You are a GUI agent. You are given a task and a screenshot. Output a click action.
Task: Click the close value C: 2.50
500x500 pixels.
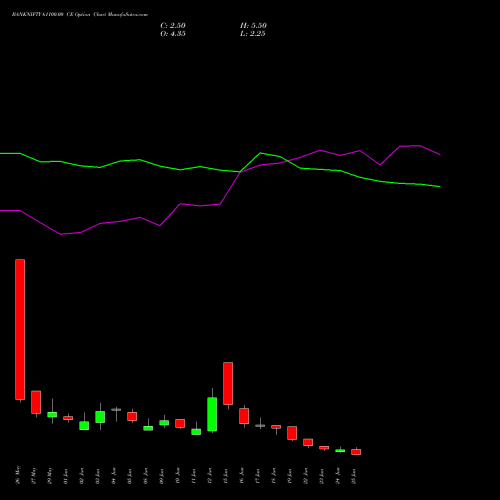[x=173, y=26]
